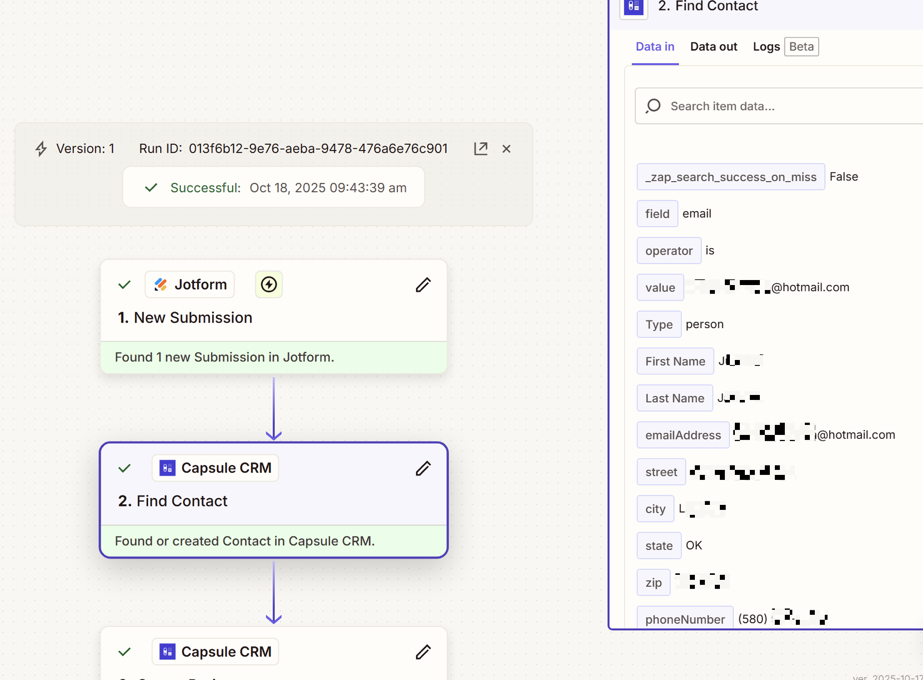923x680 pixels.
Task: Select the New Submission step card
Action: (x=273, y=317)
